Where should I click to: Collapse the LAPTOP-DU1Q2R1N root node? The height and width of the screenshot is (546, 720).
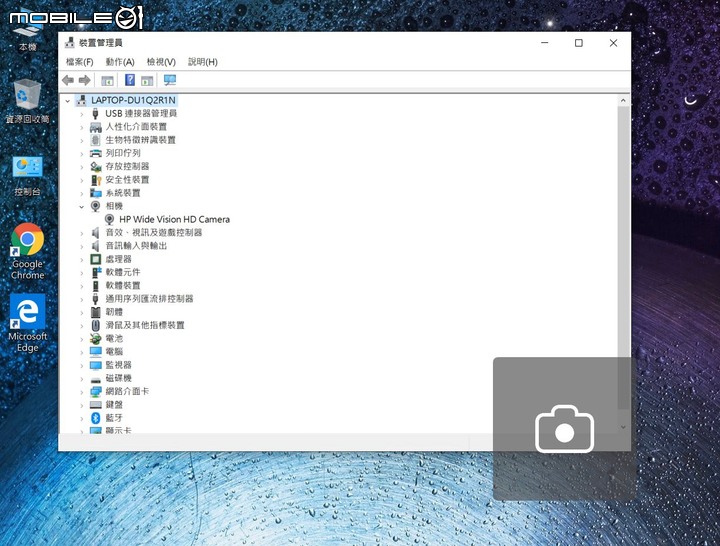click(68, 101)
